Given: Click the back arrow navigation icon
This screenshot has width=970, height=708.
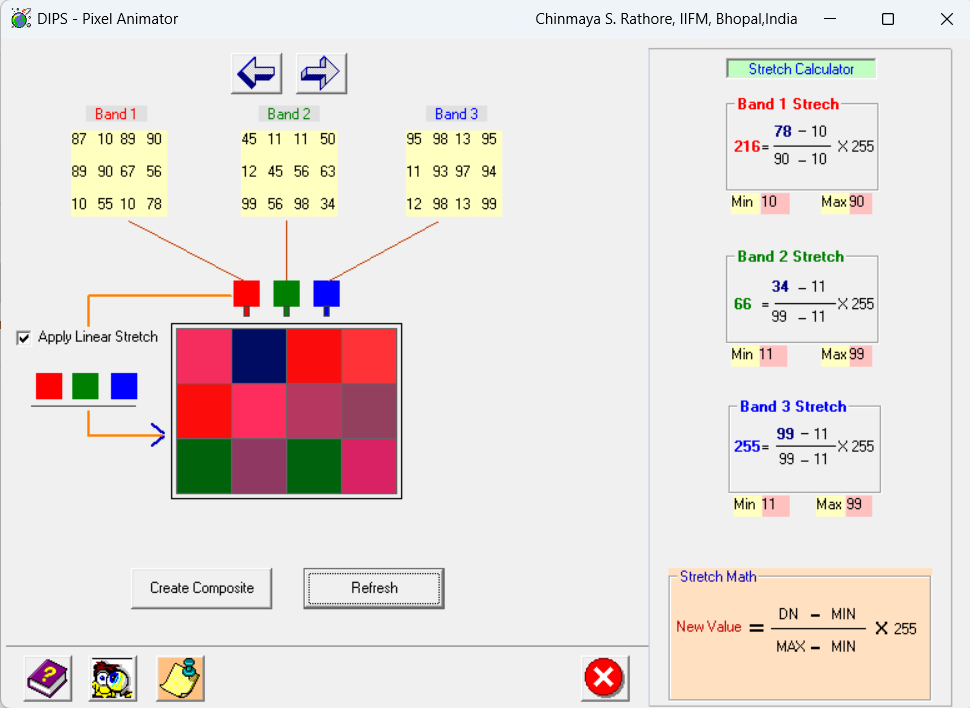Looking at the screenshot, I should [x=257, y=73].
